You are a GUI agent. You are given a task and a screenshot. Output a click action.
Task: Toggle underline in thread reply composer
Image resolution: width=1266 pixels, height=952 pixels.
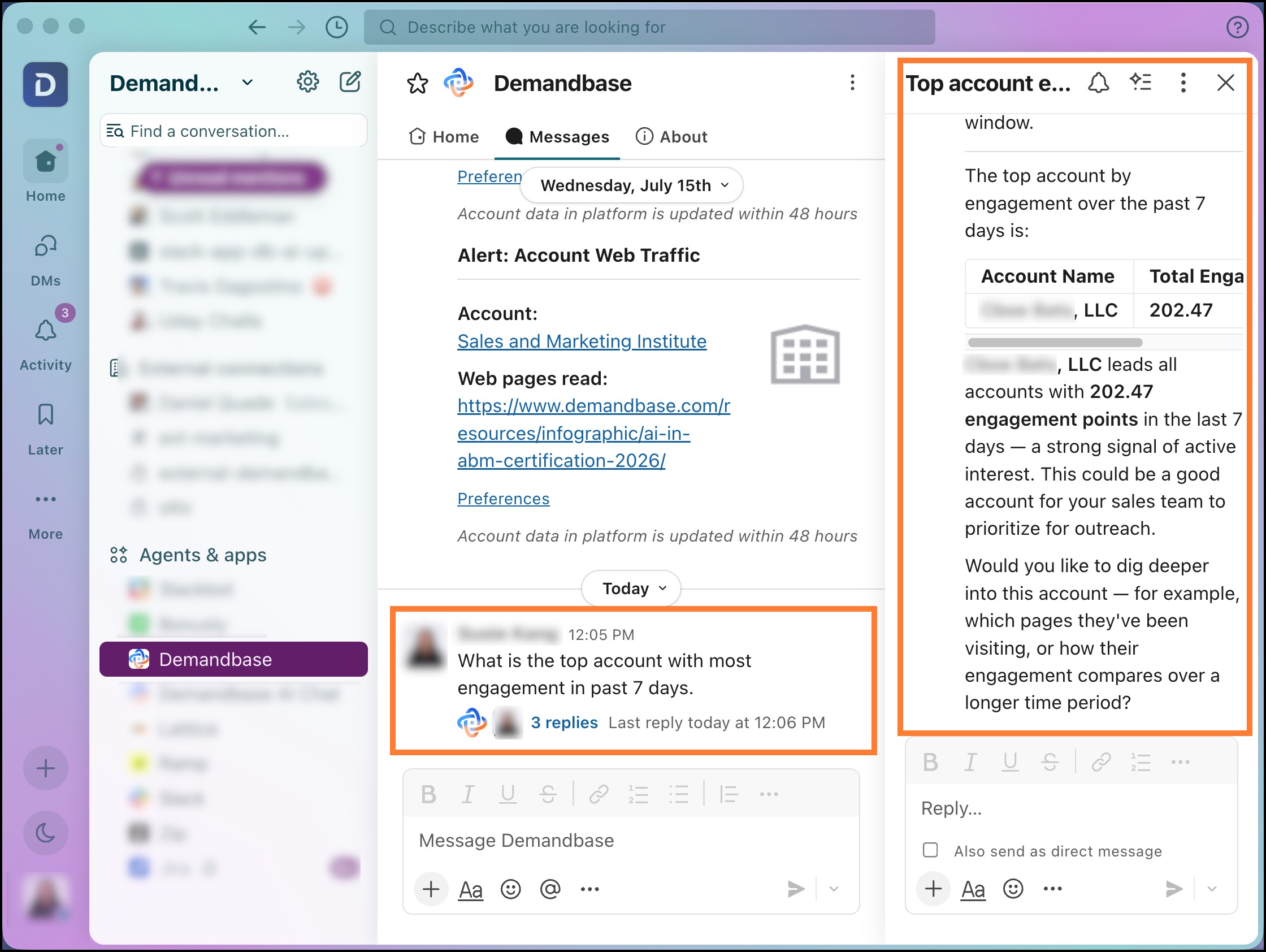click(1010, 762)
